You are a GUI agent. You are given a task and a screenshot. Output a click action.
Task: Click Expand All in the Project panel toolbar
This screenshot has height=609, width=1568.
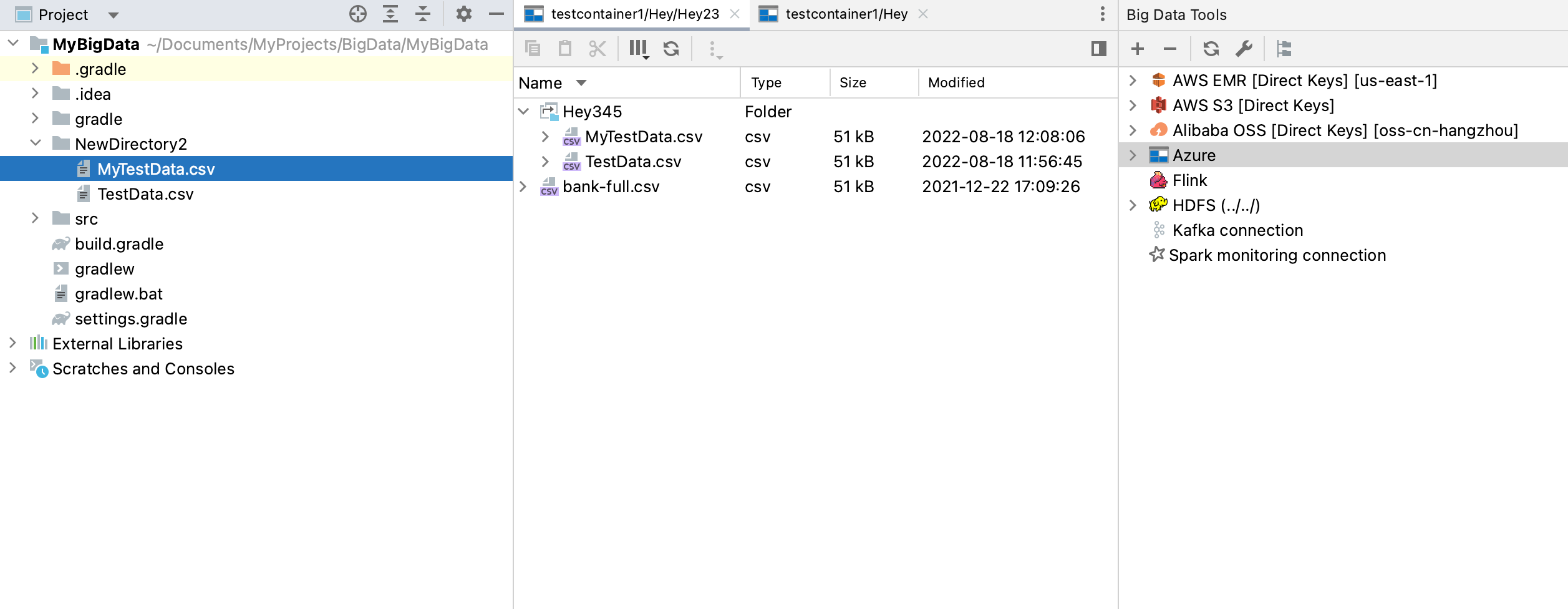390,14
